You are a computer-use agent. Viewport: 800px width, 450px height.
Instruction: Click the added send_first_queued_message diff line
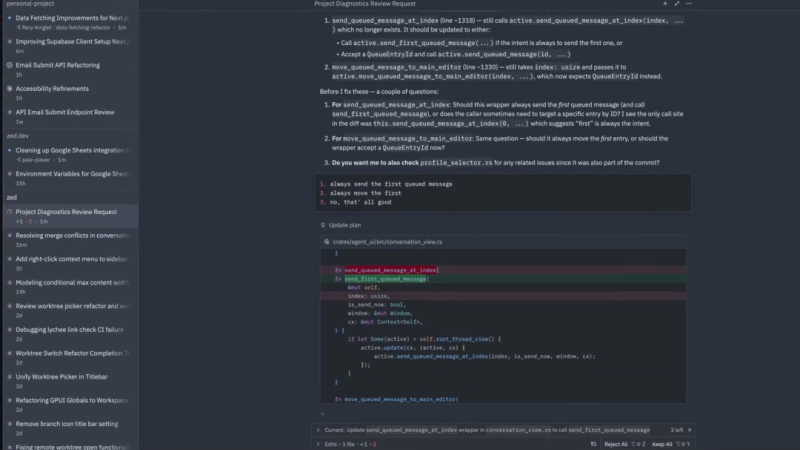pyautogui.click(x=503, y=279)
